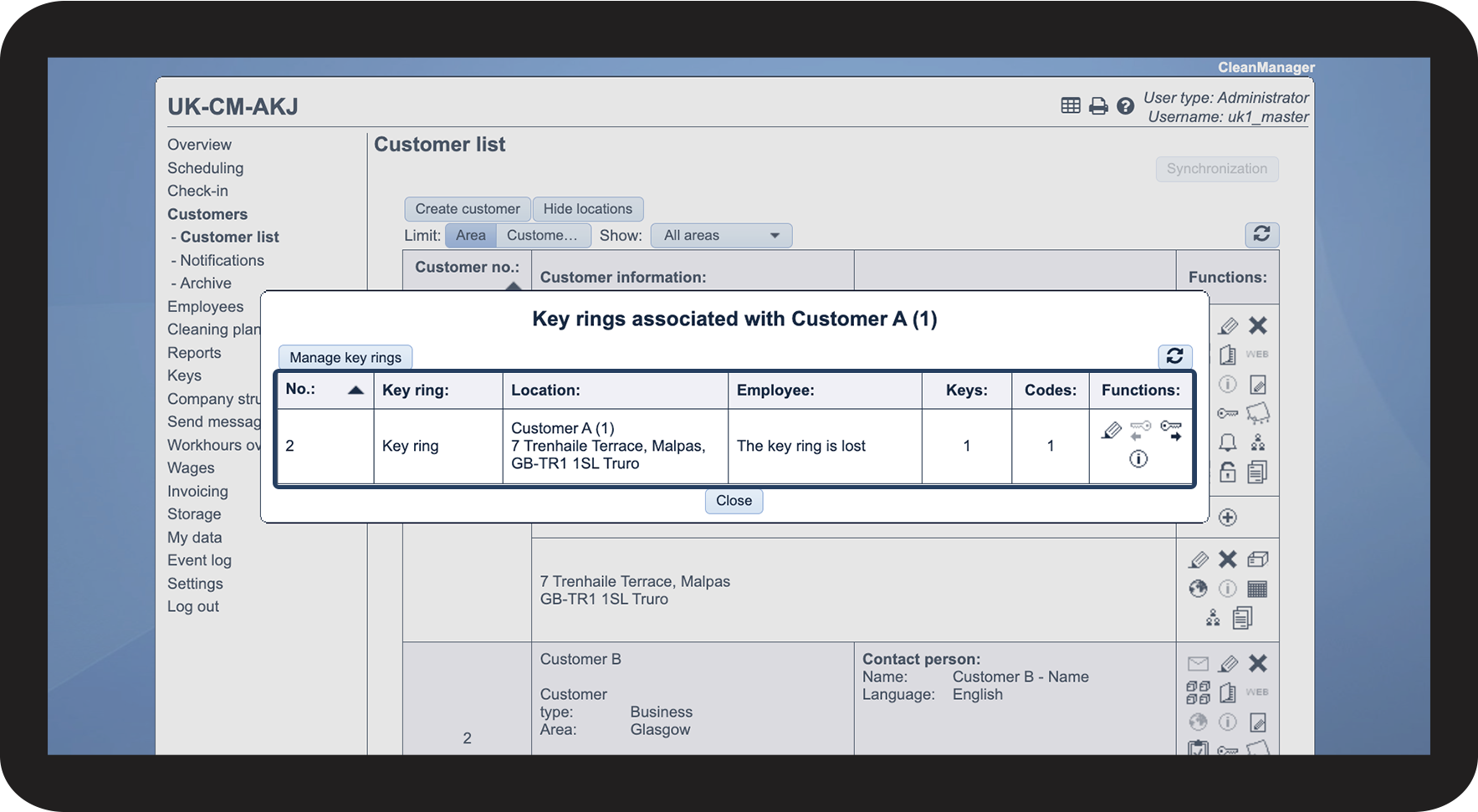The image size is (1478, 812).
Task: Open help via the question mark icon
Action: (1126, 106)
